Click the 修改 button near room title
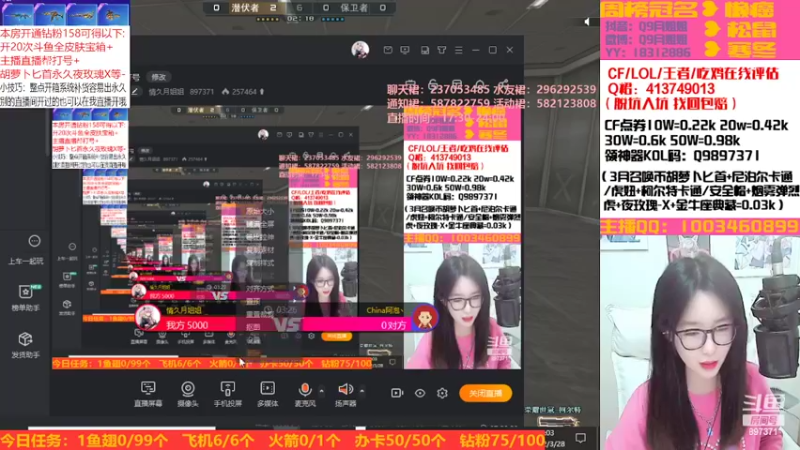Viewport: 800px width, 450px height. point(159,77)
